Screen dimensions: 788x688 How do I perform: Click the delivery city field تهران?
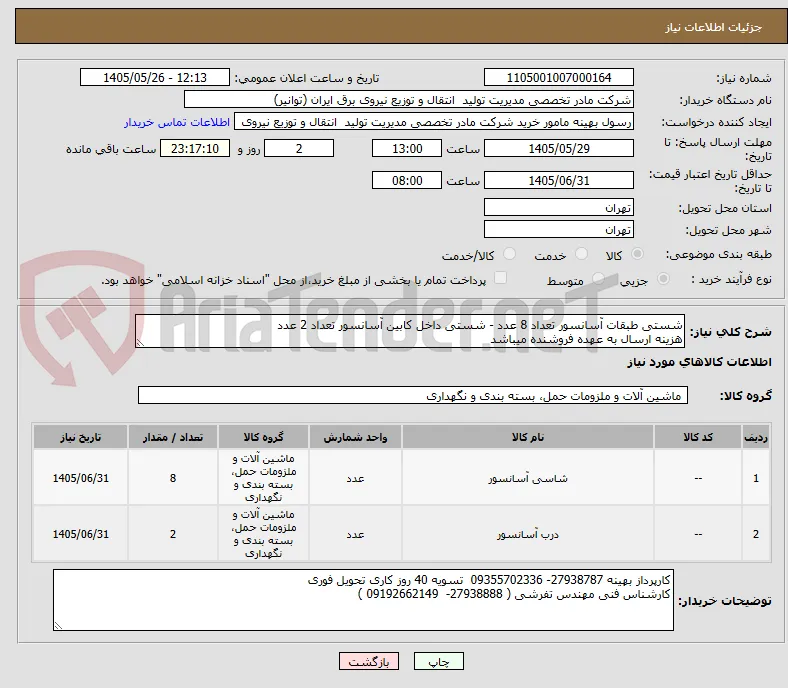click(x=558, y=229)
